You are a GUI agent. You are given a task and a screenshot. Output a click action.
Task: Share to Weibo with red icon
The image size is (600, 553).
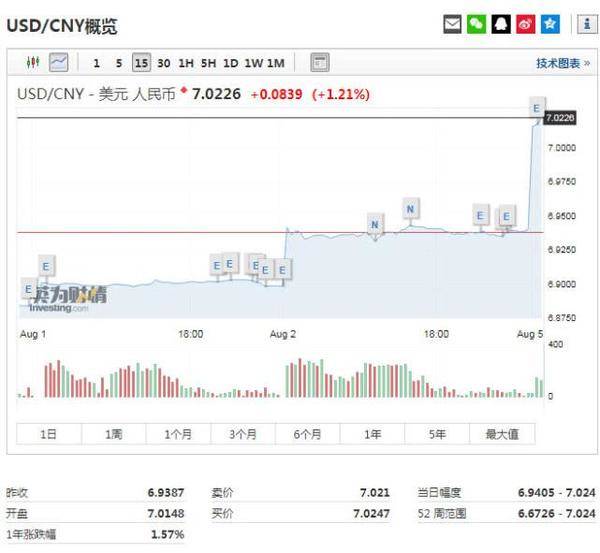(525, 24)
